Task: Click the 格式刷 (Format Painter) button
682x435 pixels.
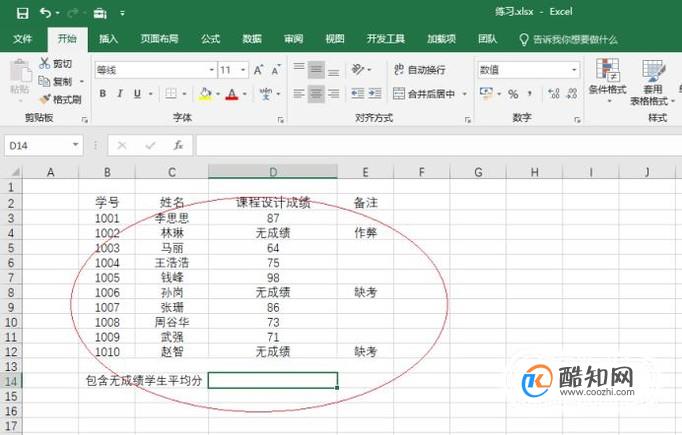Action: (x=60, y=100)
